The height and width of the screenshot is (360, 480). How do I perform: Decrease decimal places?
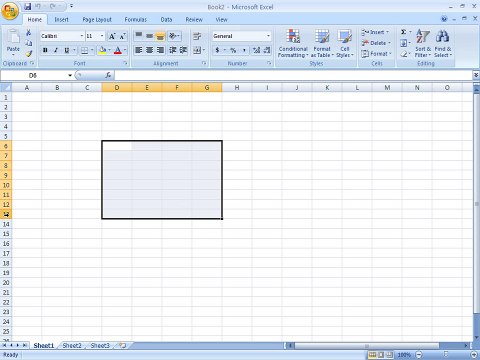click(267, 50)
